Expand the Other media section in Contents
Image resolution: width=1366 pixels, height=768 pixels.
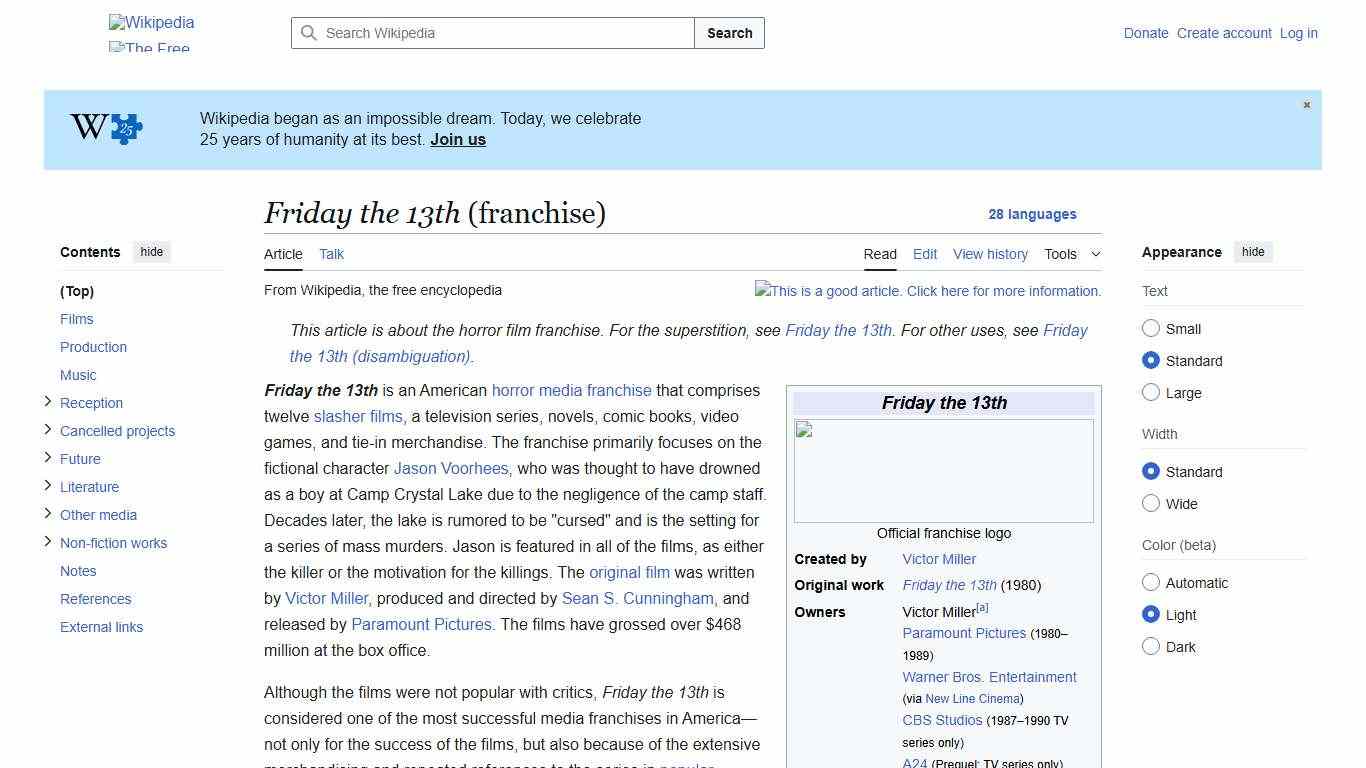(x=47, y=514)
